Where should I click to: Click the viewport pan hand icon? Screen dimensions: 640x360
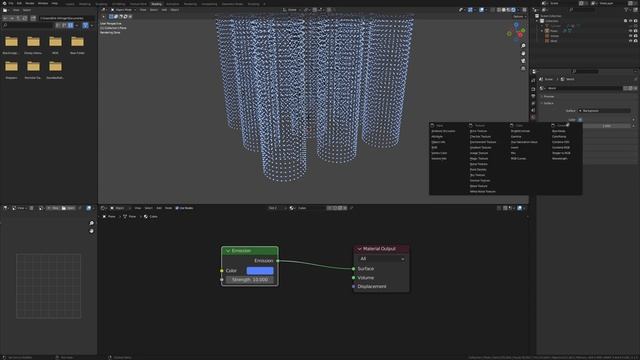[523, 53]
